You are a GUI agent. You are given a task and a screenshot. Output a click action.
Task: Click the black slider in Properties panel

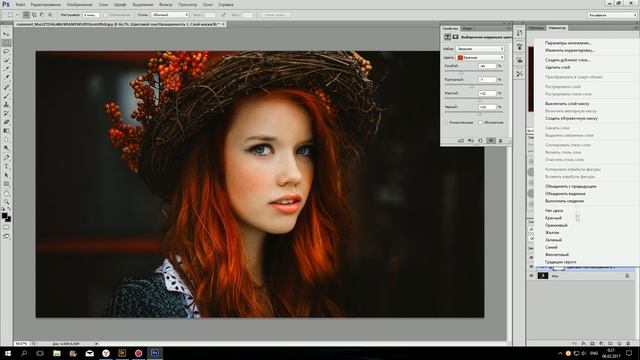point(480,114)
